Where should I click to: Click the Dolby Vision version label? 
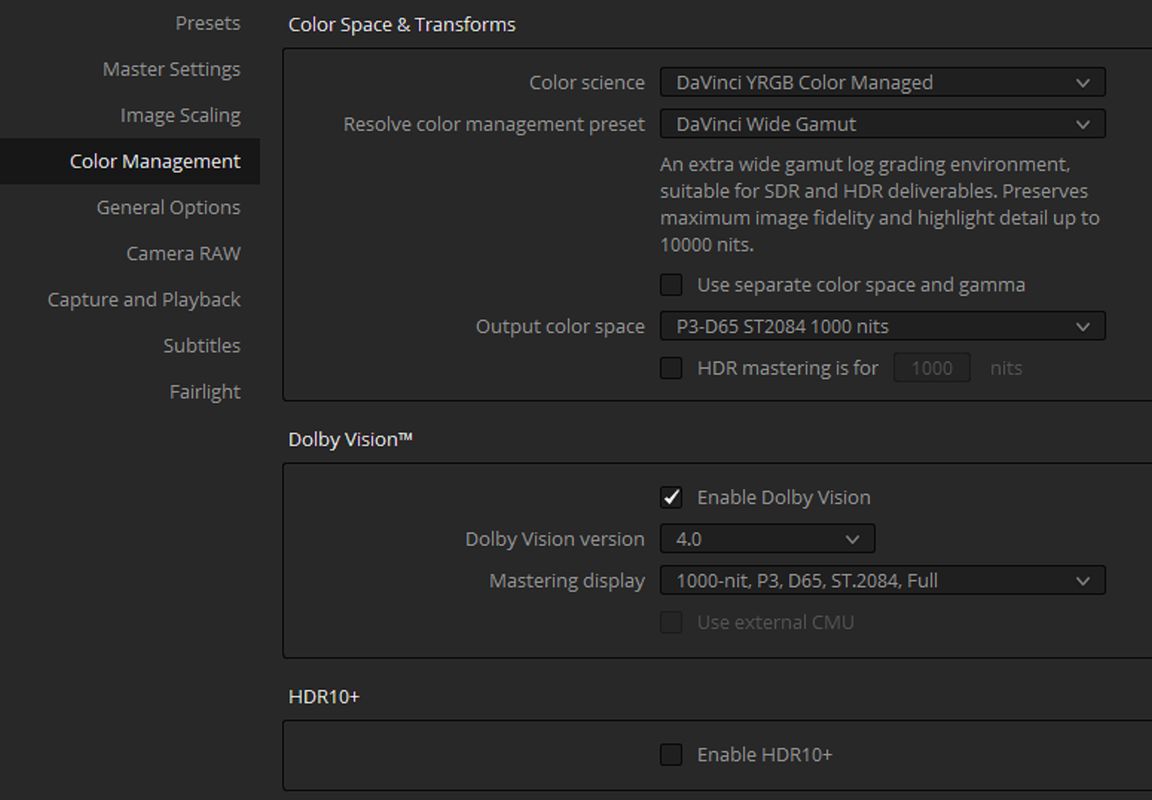tap(555, 539)
